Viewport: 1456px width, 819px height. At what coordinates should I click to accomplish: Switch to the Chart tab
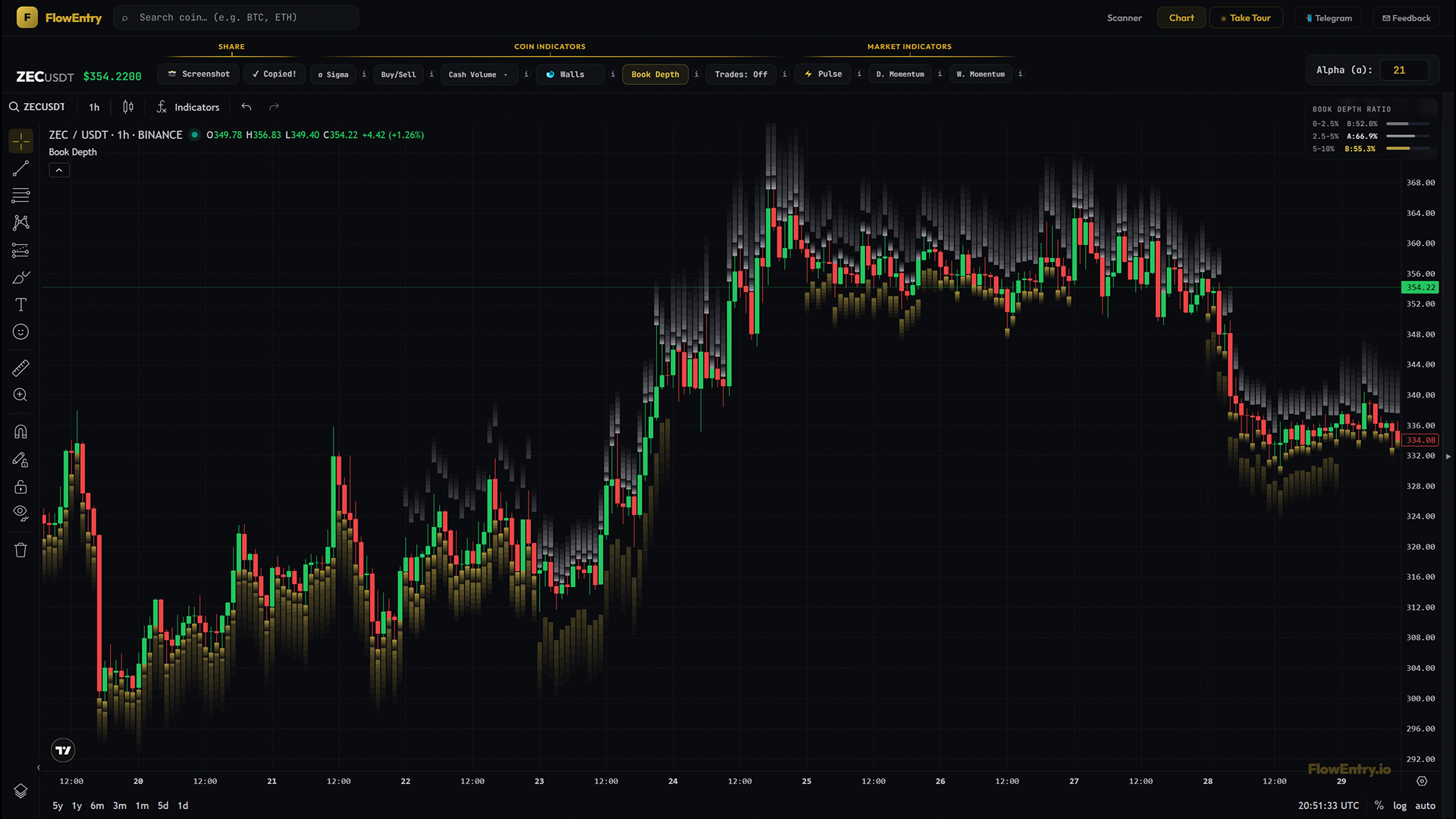[1181, 17]
